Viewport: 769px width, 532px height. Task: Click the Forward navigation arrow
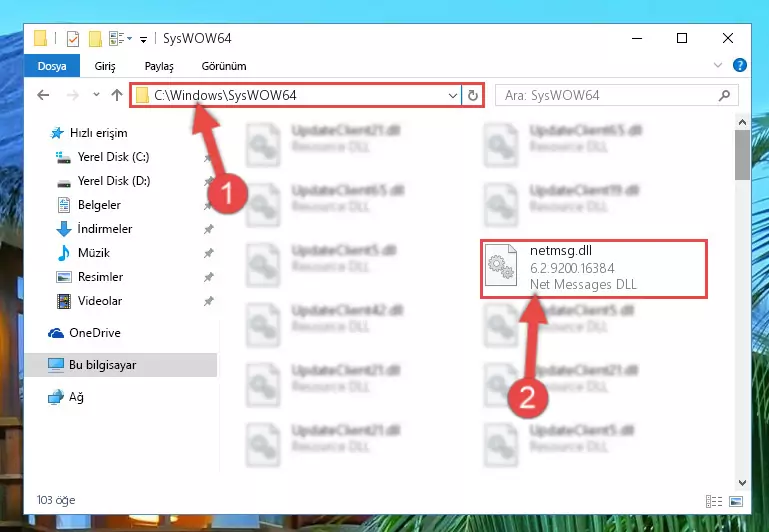[x=73, y=95]
